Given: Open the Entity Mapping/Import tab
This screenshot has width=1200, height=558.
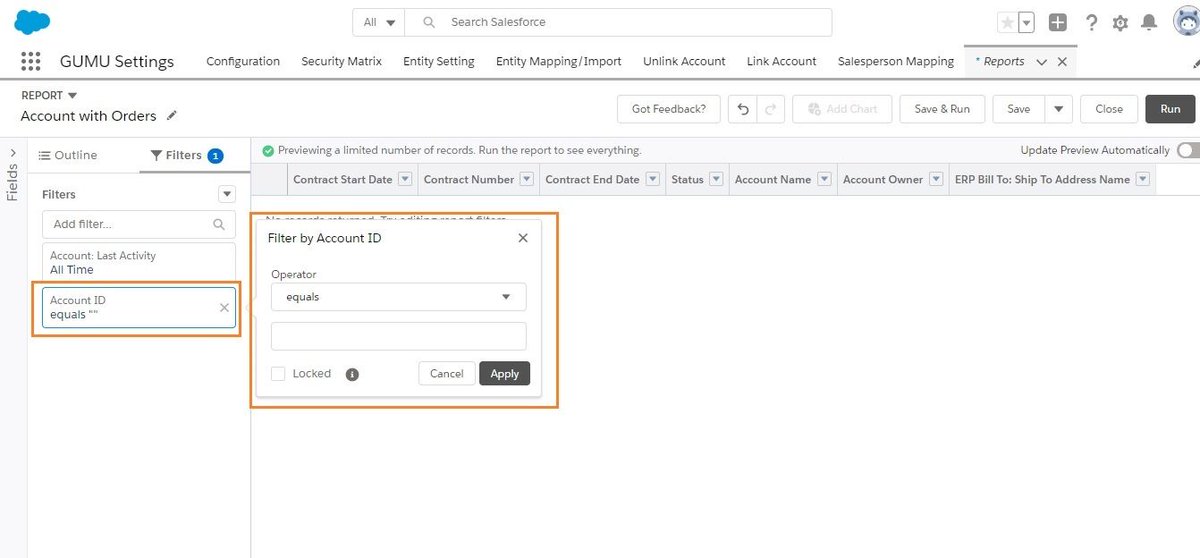Looking at the screenshot, I should [559, 61].
